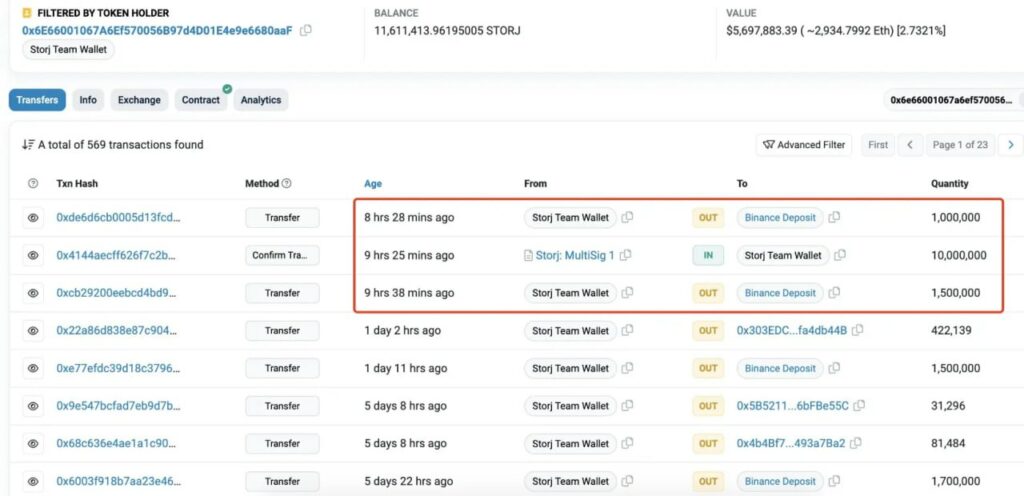Image resolution: width=1024 pixels, height=496 pixels.
Task: Open transaction 0x22a86d838e87c904
Action: (116, 330)
